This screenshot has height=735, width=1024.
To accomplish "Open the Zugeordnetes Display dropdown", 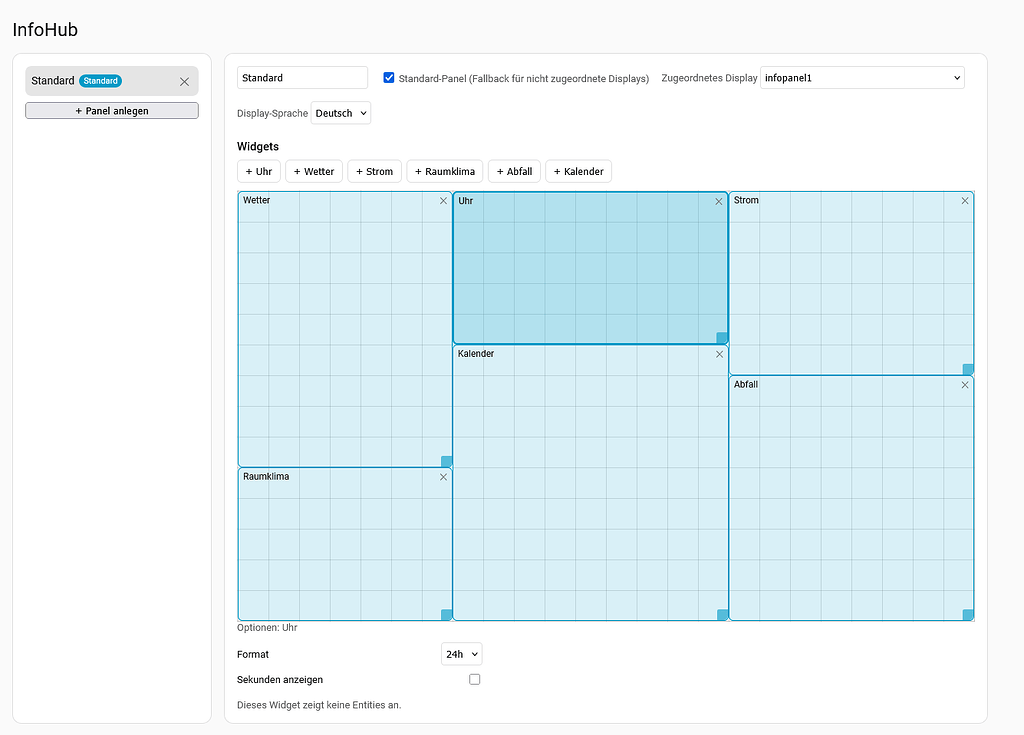I will [x=862, y=78].
